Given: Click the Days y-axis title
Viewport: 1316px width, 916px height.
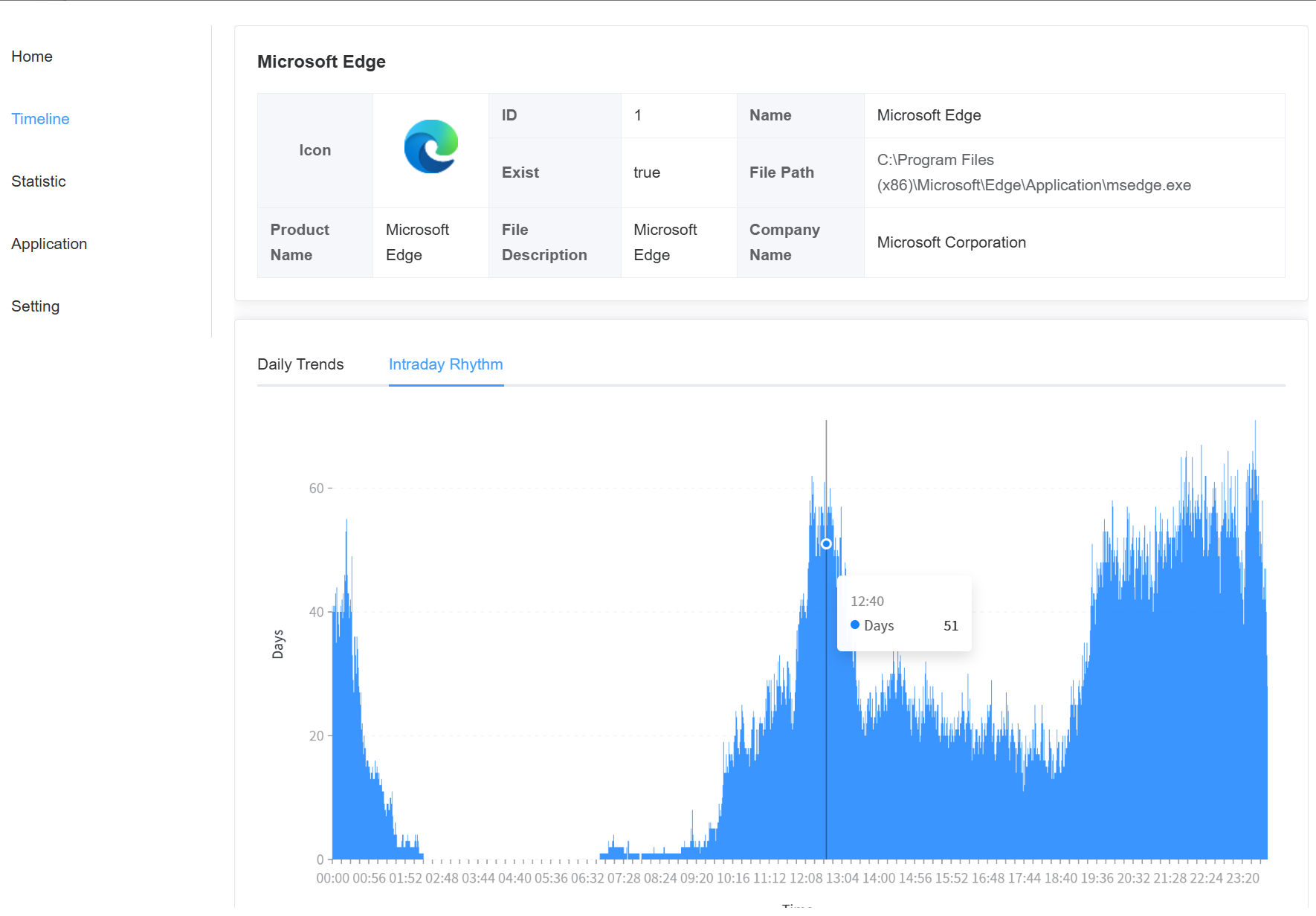Looking at the screenshot, I should tap(278, 645).
